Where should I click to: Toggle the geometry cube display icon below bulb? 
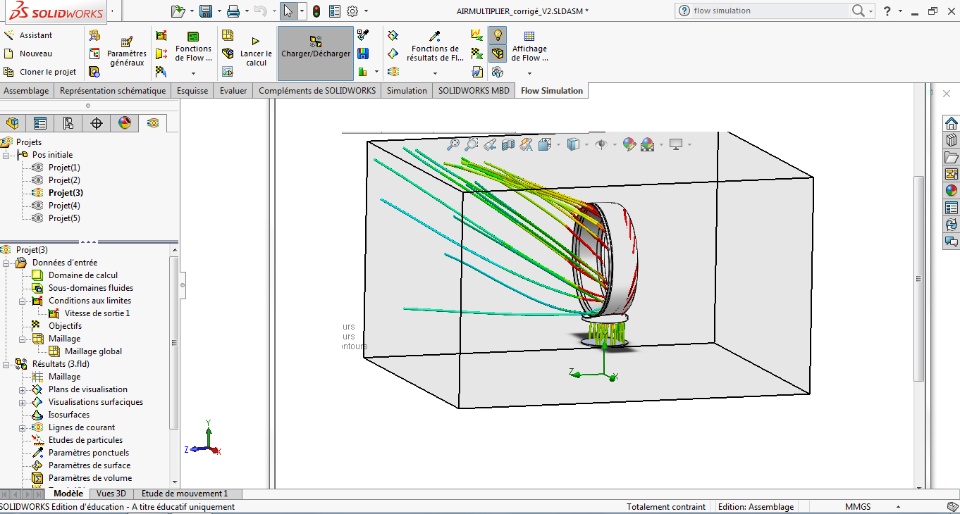[497, 54]
